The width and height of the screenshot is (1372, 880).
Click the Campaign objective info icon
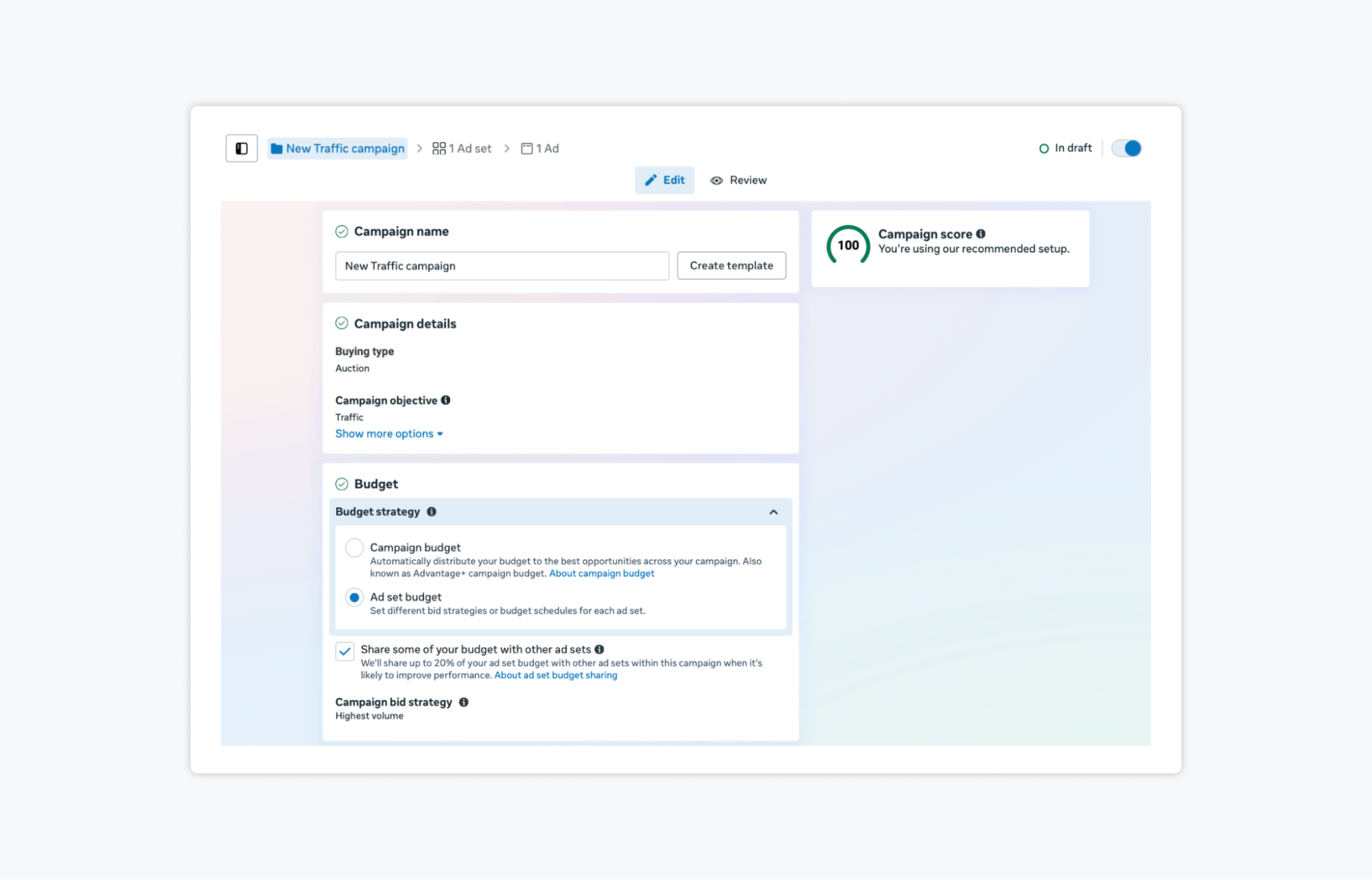tap(445, 400)
